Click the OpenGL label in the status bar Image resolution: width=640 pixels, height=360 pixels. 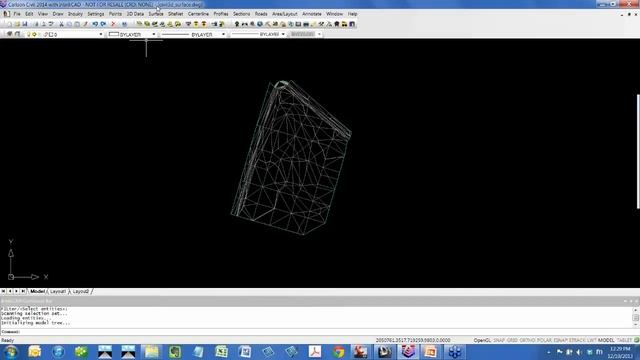(x=482, y=340)
